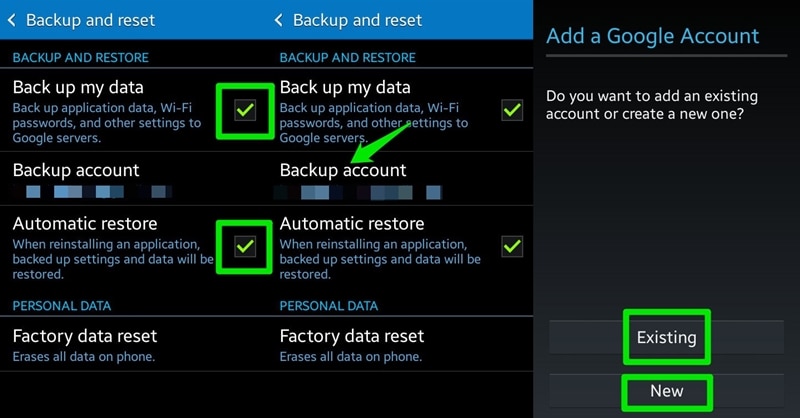Tap the Automatic restore label on the middle screen
Image resolution: width=800 pixels, height=418 pixels.
click(x=352, y=223)
